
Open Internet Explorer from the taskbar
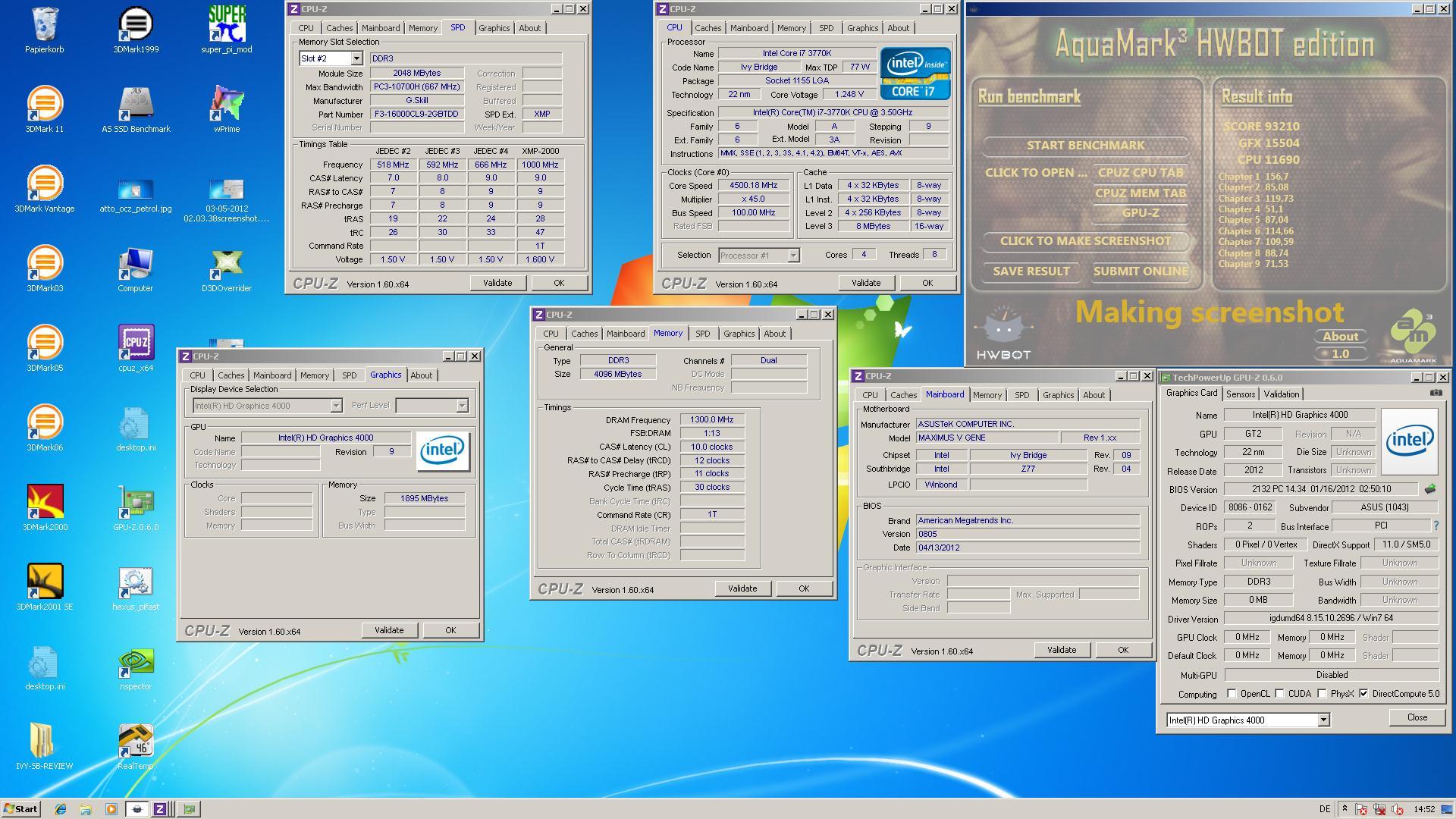pos(61,809)
